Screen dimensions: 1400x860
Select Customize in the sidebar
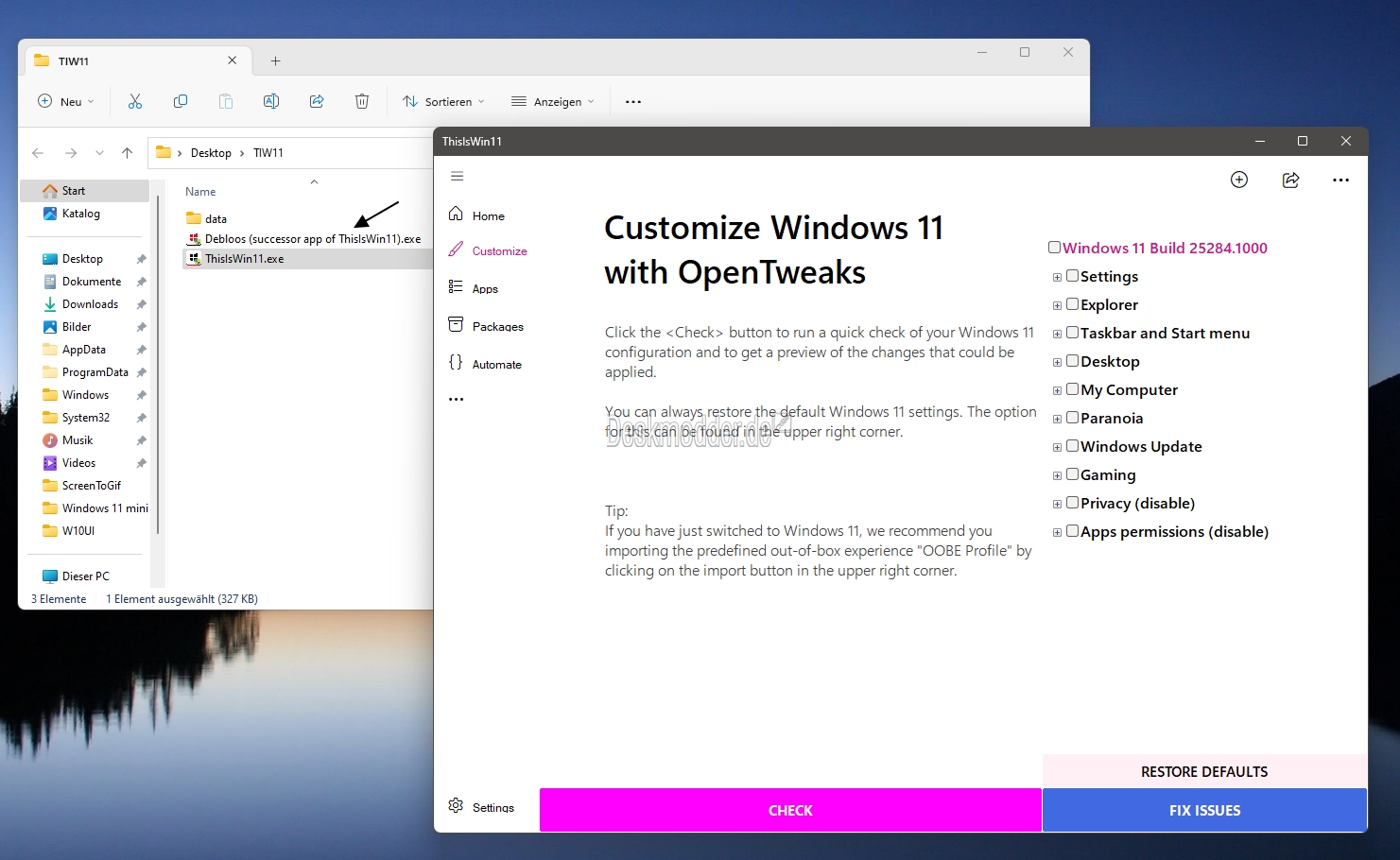point(488,250)
